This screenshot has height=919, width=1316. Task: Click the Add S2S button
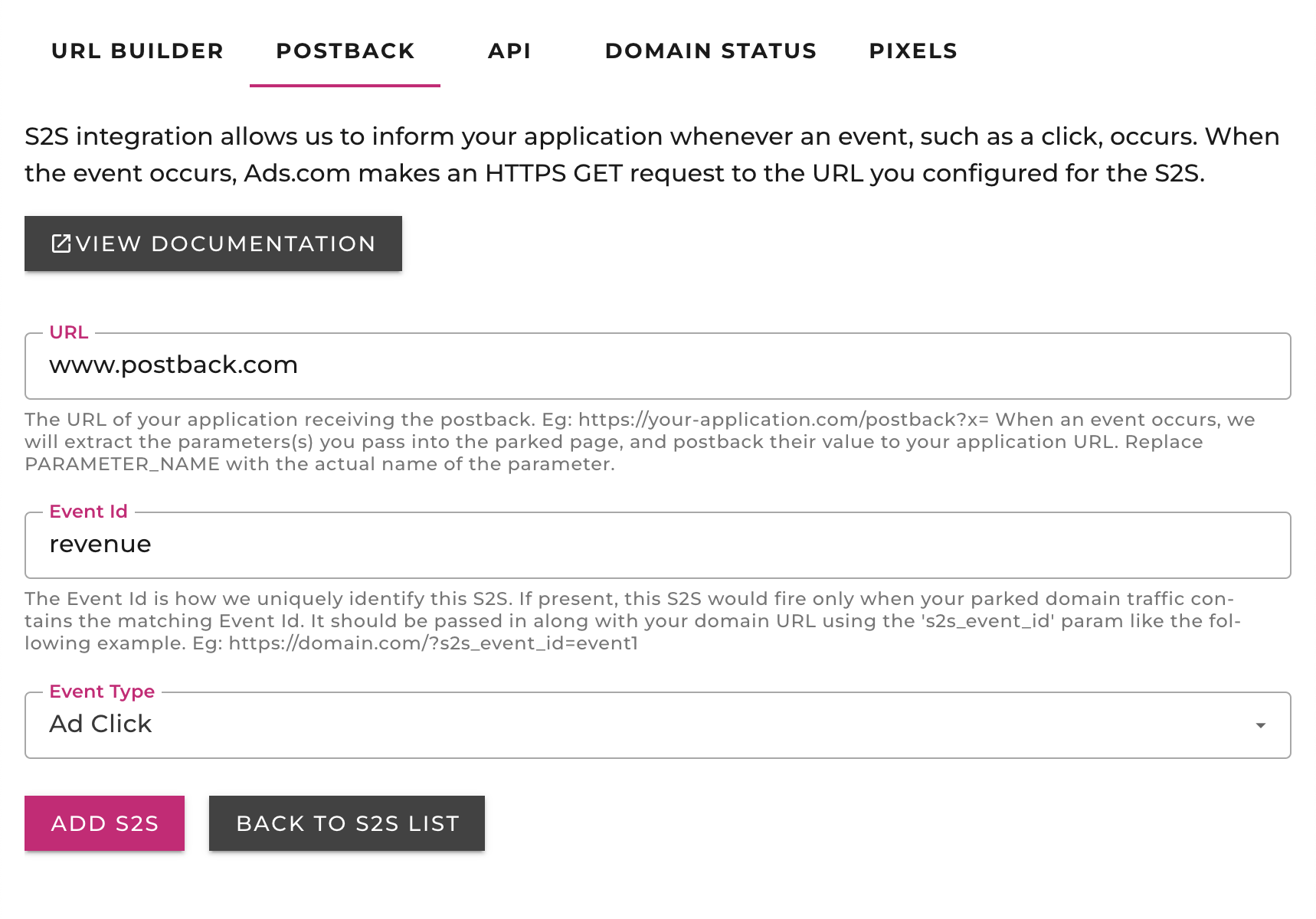click(x=104, y=823)
